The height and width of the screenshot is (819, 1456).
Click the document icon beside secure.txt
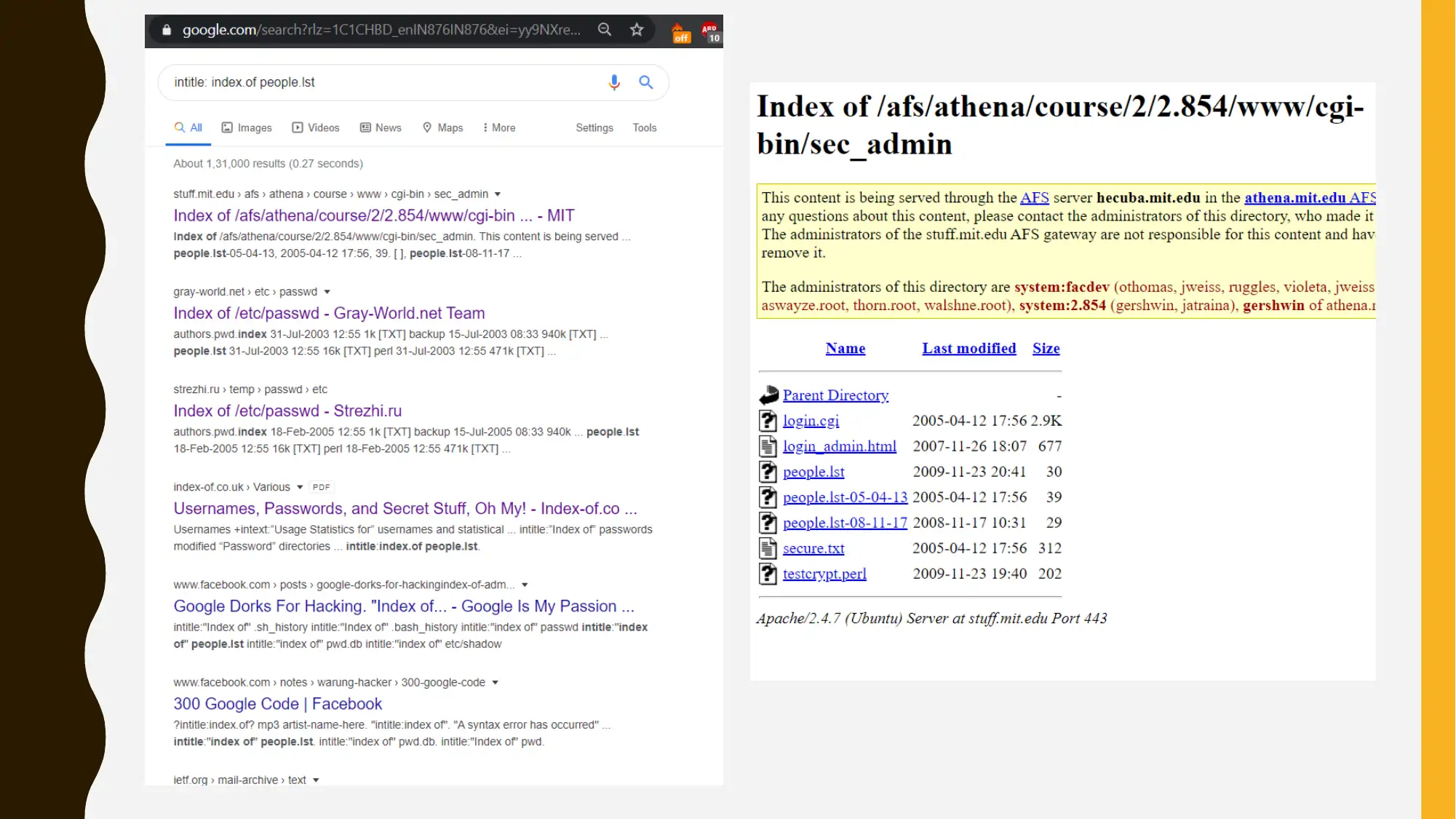[768, 548]
